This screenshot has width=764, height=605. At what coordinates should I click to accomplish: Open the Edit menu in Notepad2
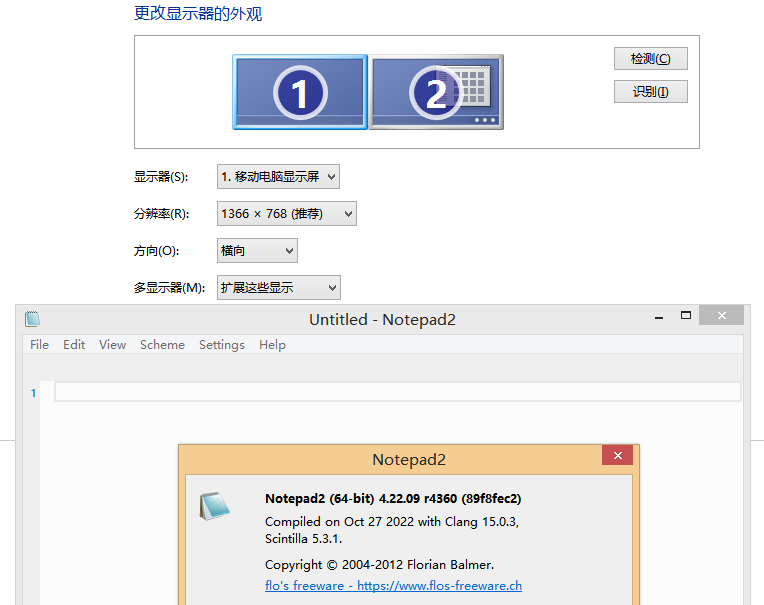click(74, 345)
